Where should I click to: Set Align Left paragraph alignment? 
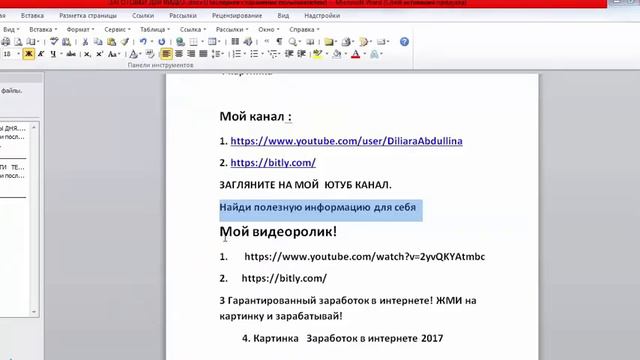[x=166, y=54]
